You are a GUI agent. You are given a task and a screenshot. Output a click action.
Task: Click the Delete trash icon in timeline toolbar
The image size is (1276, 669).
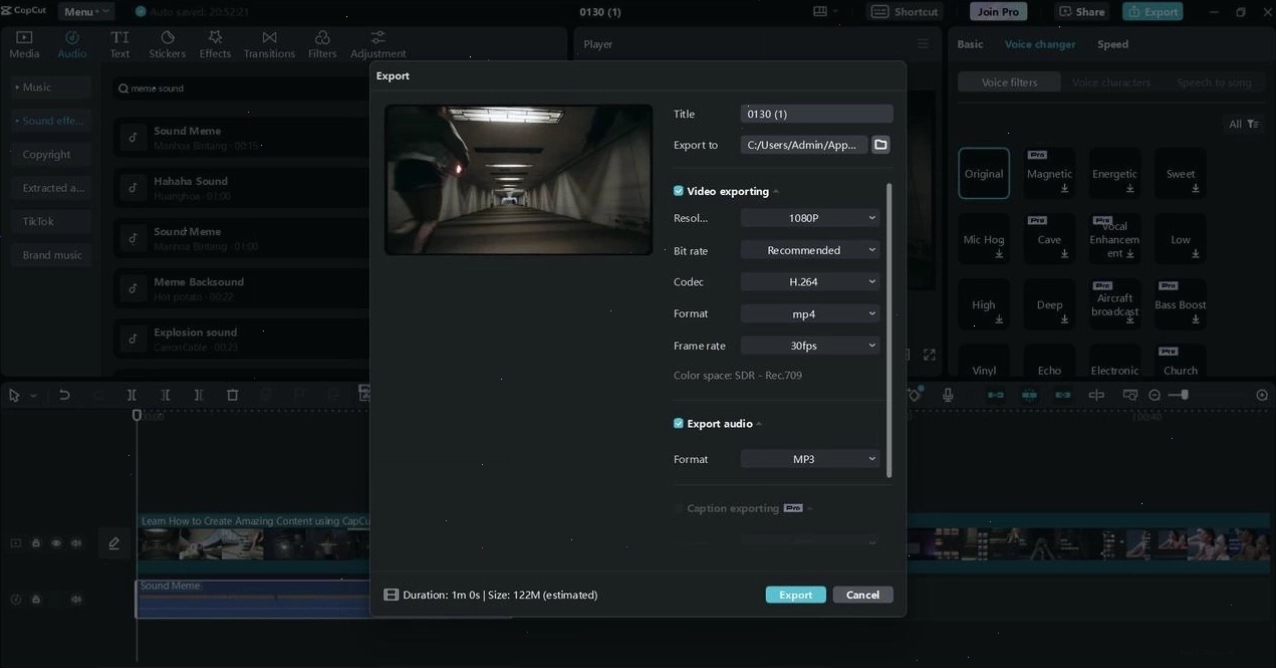232,395
